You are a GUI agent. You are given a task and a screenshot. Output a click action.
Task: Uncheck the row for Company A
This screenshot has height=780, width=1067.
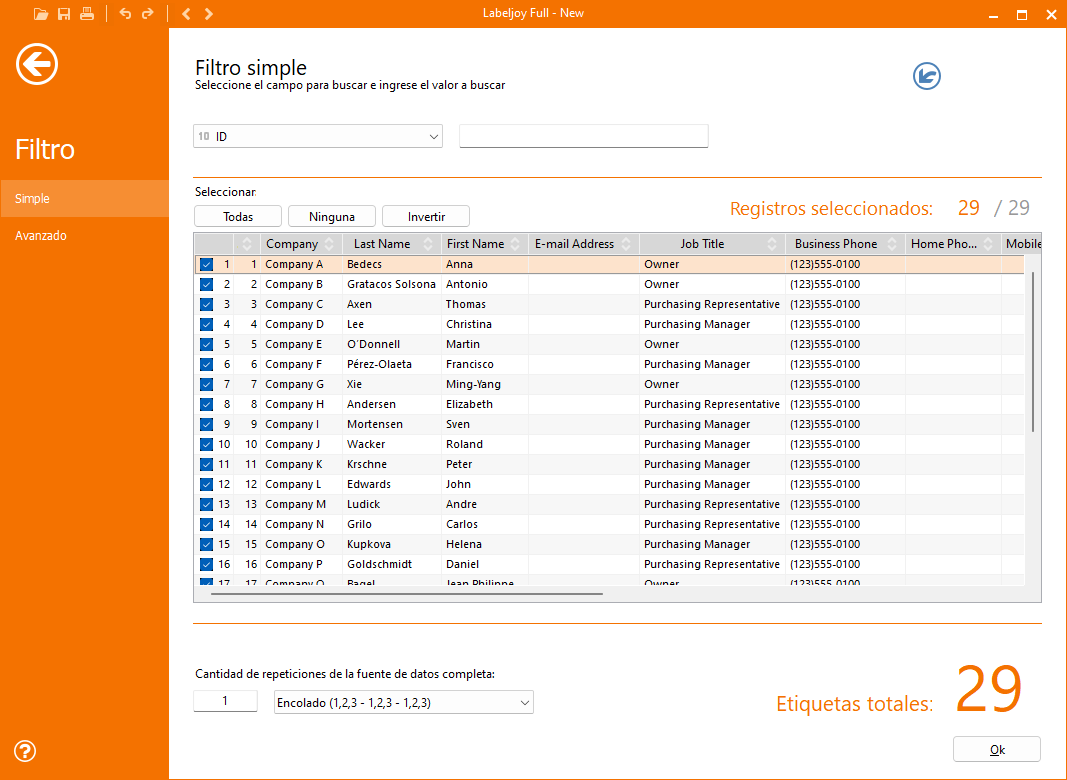206,265
